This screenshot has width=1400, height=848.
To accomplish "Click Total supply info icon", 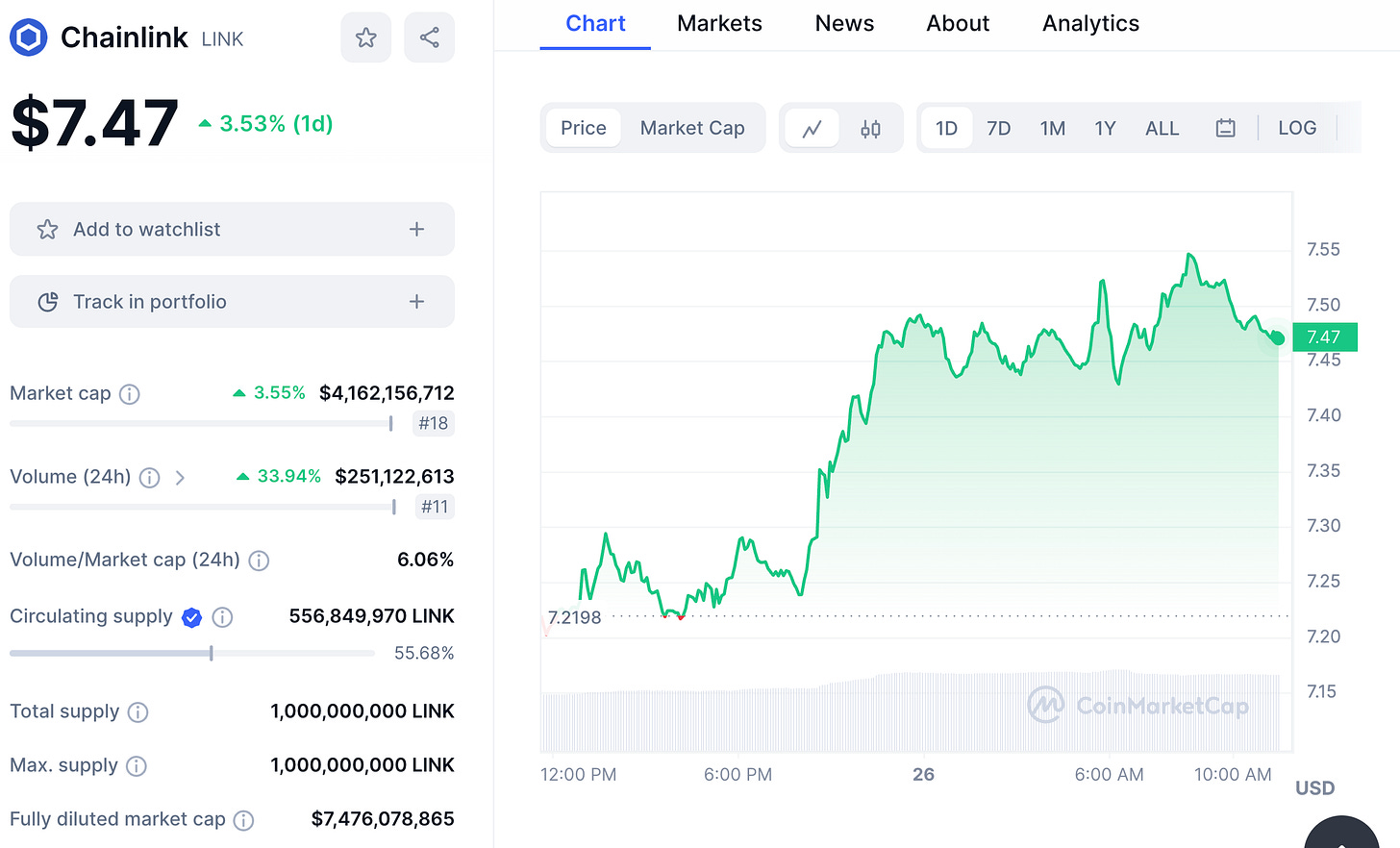I will click(137, 712).
